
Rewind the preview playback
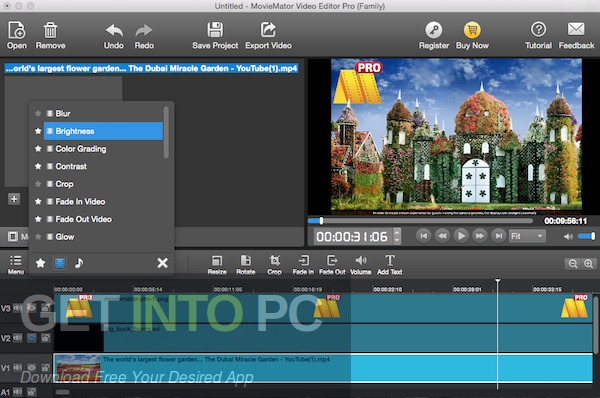click(x=442, y=236)
